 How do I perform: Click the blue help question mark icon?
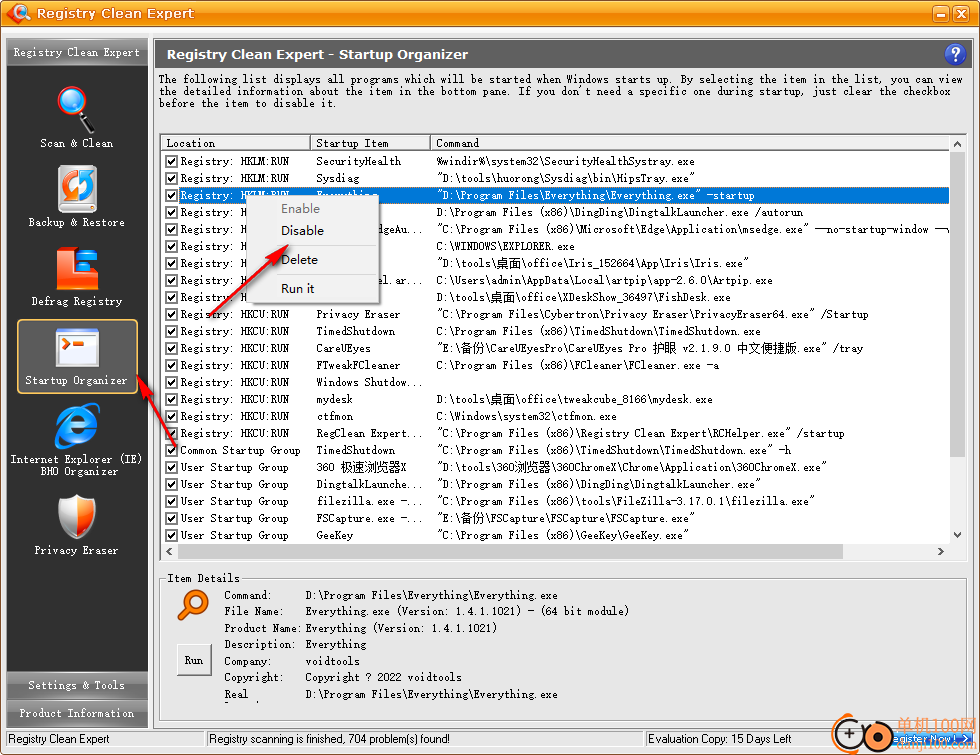(x=954, y=54)
